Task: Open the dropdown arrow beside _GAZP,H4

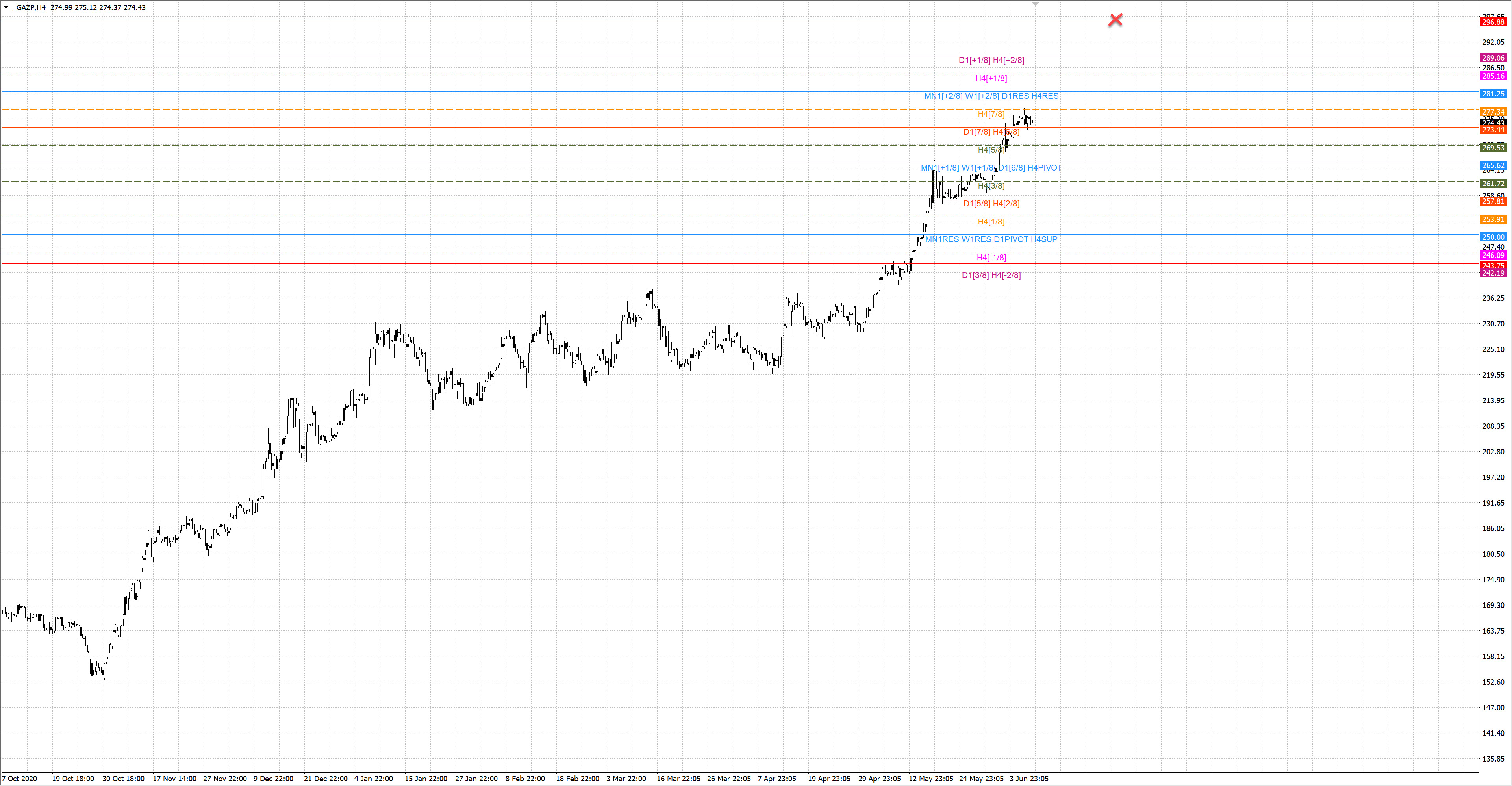Action: (6, 7)
